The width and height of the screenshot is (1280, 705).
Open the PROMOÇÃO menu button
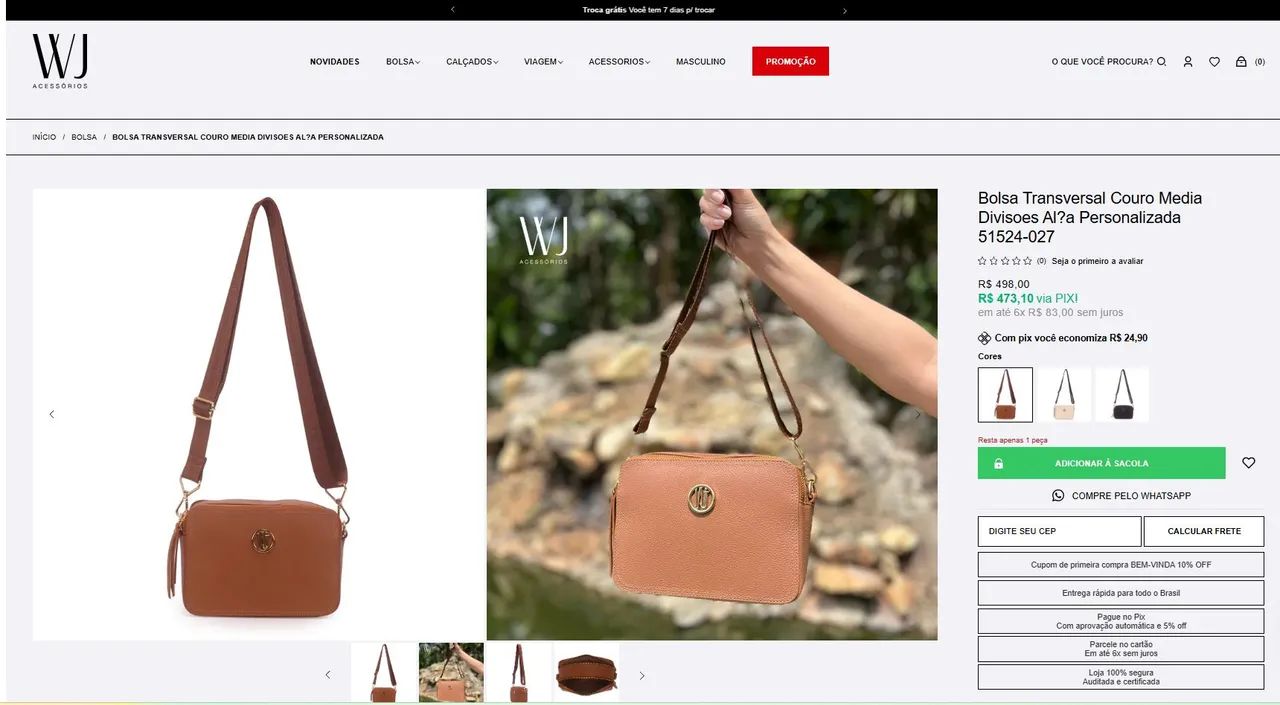[791, 61]
